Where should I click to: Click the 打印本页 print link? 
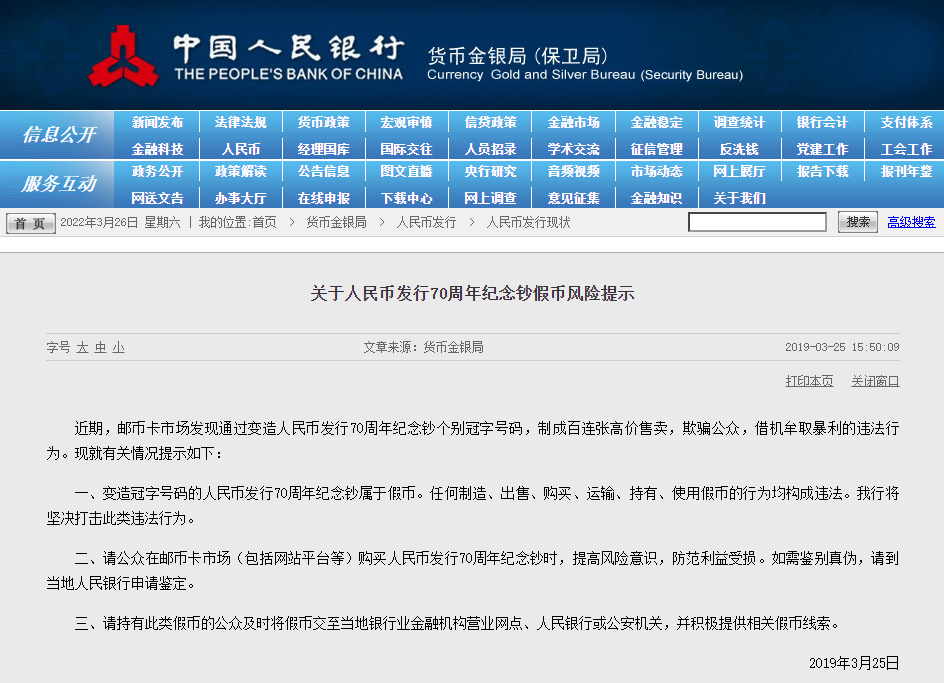pos(809,381)
